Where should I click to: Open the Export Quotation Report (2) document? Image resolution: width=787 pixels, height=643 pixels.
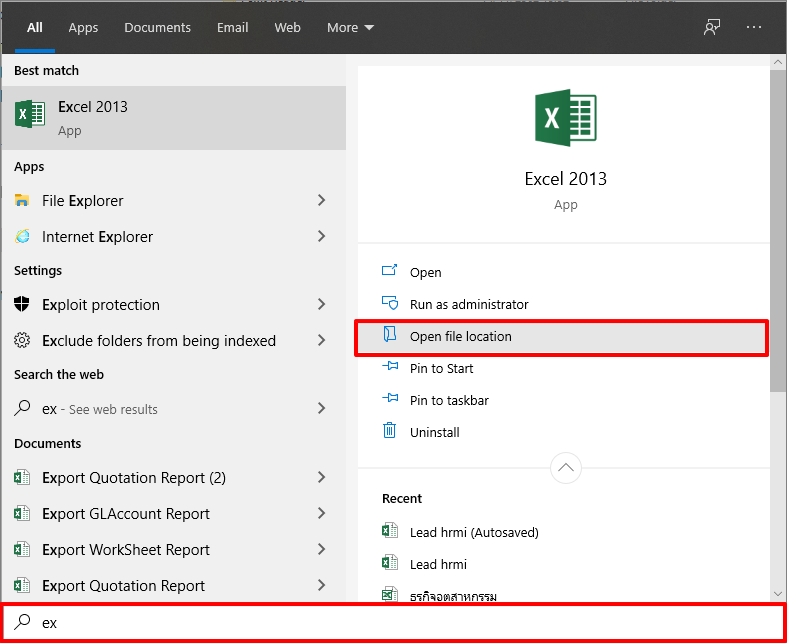(134, 478)
